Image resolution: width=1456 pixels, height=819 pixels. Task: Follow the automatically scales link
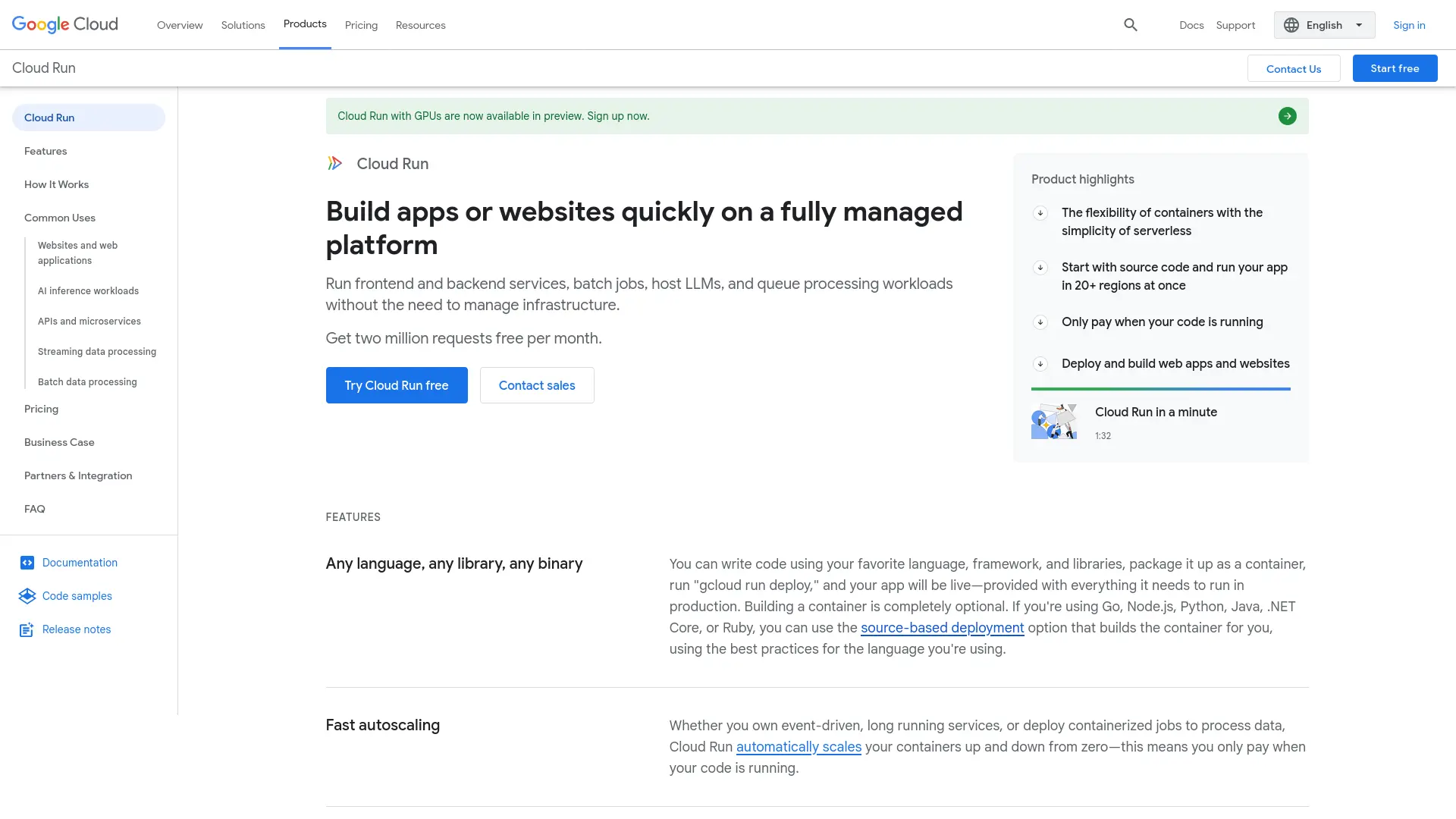coord(799,747)
